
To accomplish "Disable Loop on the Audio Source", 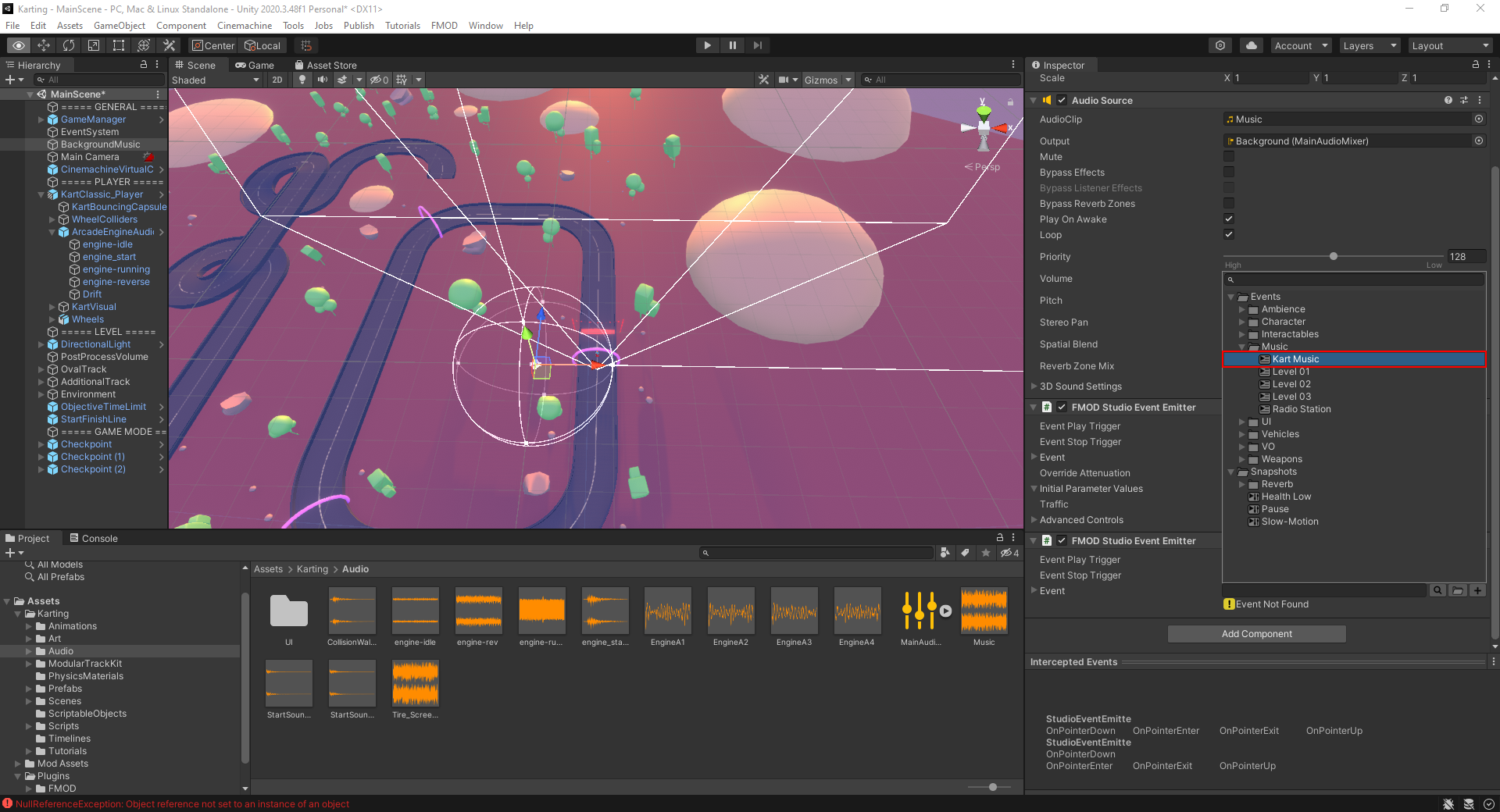I will (x=1229, y=234).
